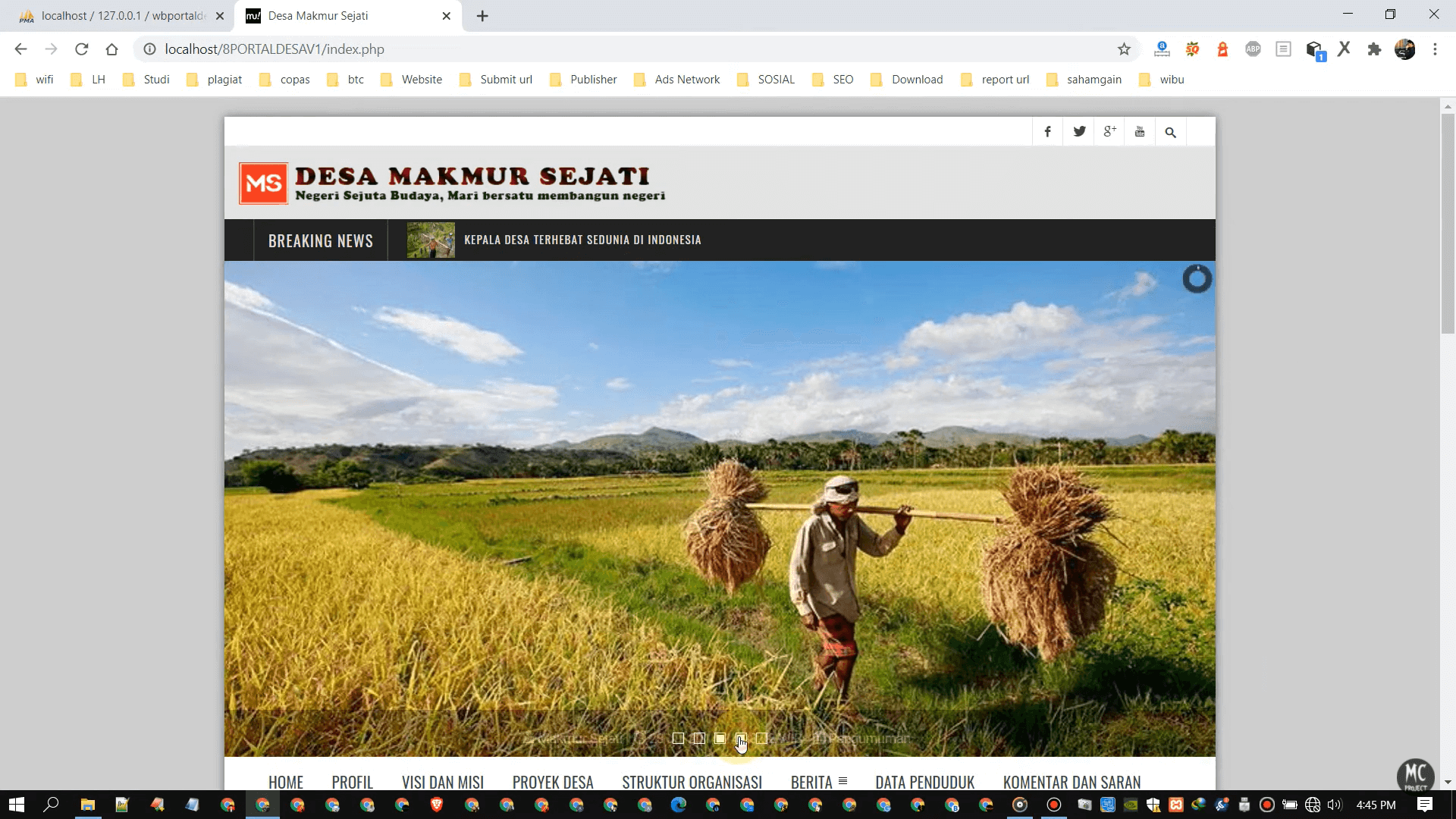
Task: Click the KOMENTAR DAN SARAN link
Action: click(1072, 782)
